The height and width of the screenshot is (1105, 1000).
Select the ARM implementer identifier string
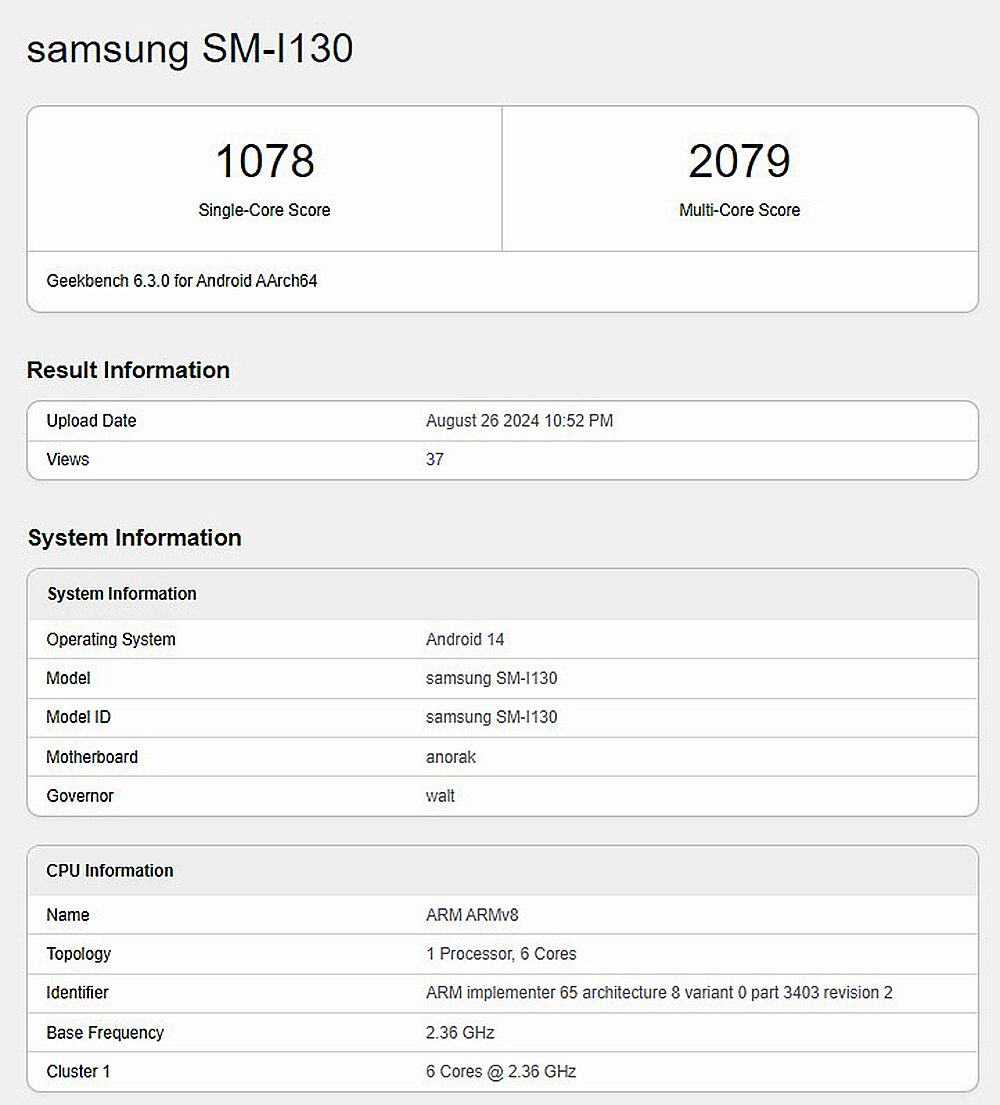[659, 993]
